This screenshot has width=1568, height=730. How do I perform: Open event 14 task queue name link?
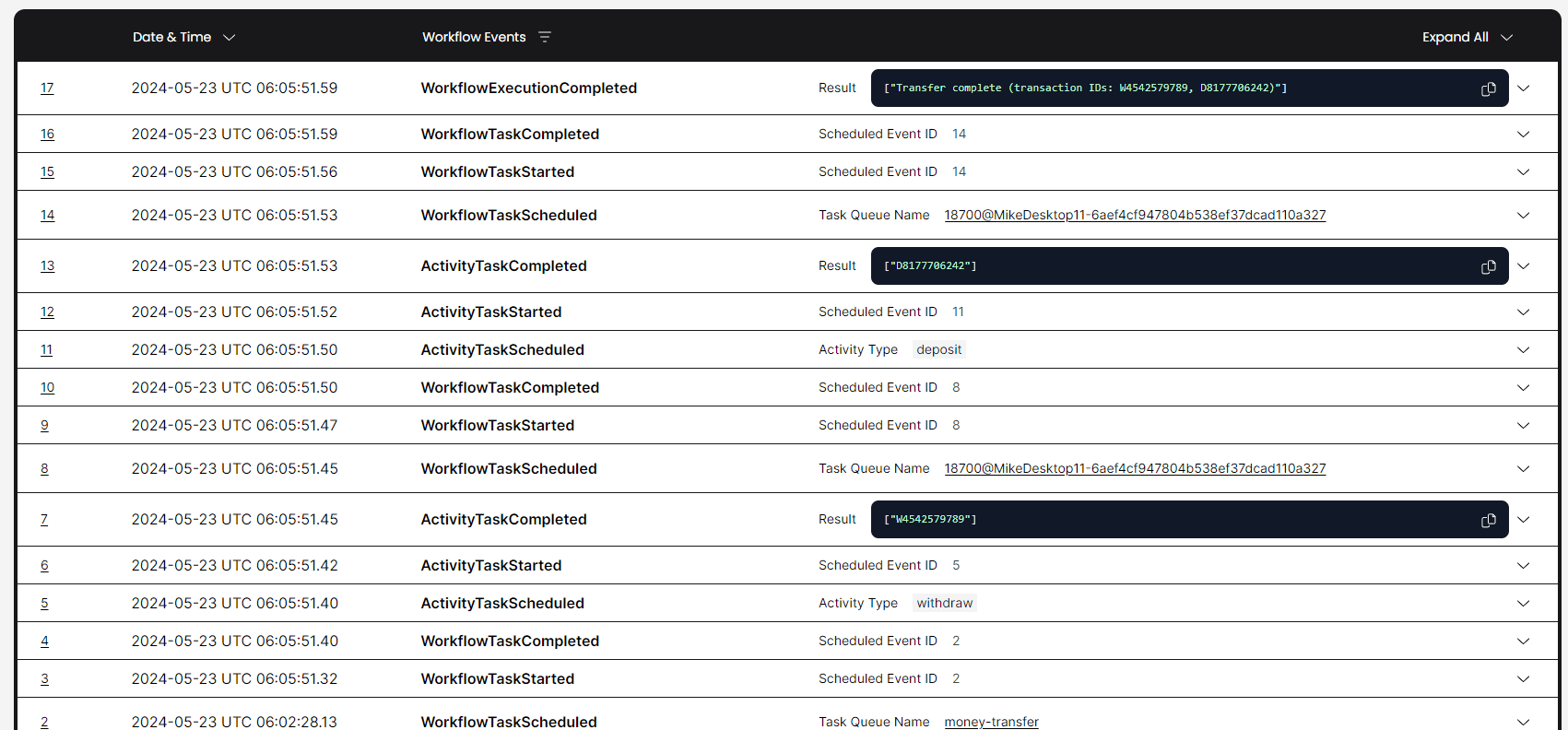pos(1135,215)
